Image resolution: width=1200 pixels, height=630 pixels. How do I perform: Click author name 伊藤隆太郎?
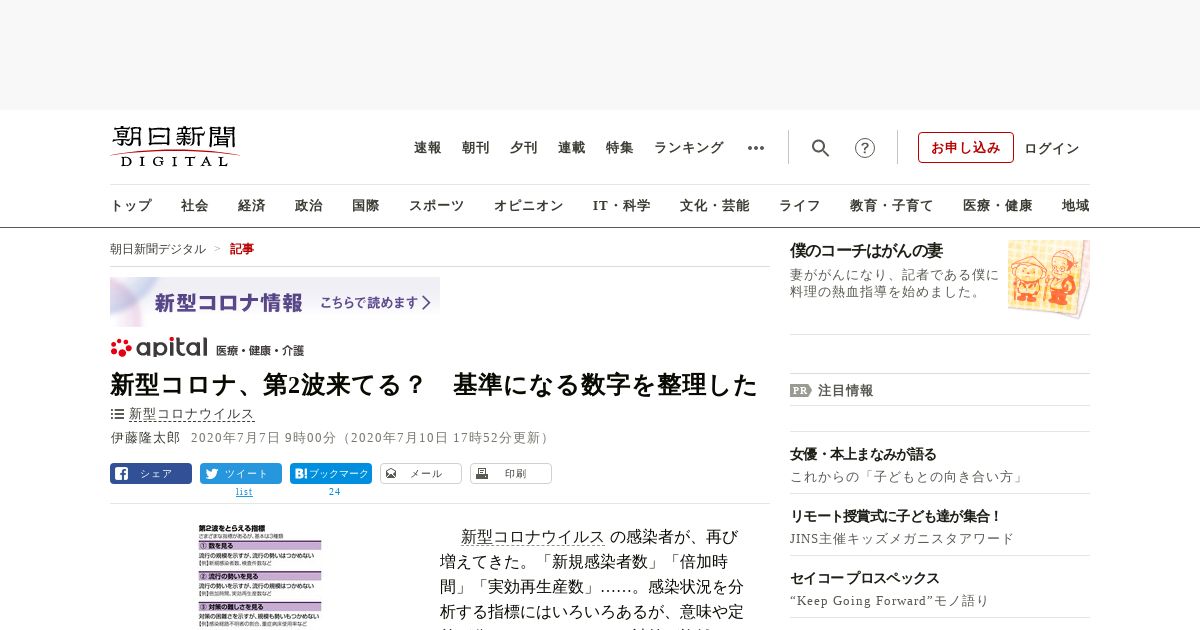coord(145,438)
